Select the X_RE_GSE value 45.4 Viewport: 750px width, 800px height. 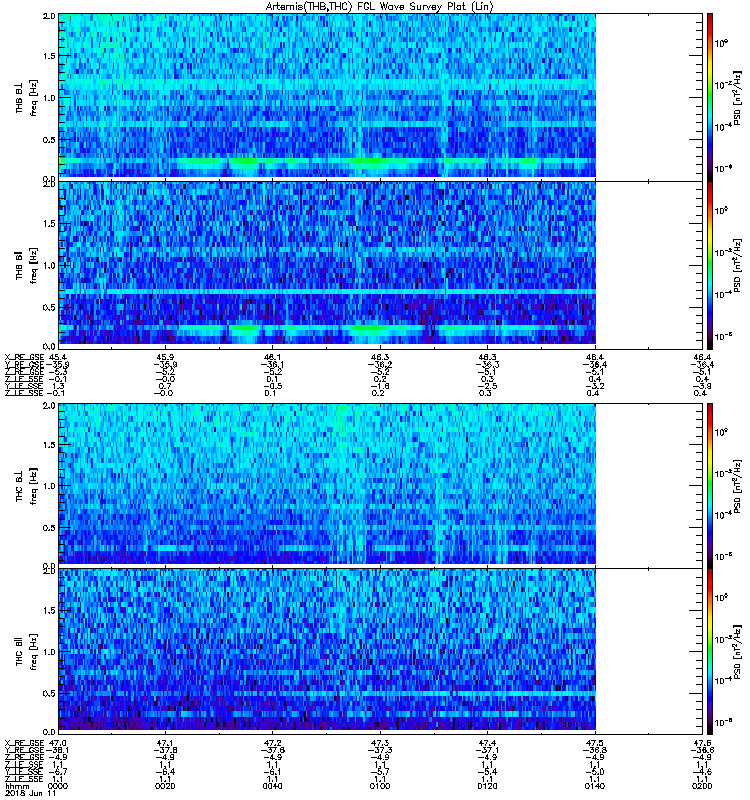click(x=58, y=357)
